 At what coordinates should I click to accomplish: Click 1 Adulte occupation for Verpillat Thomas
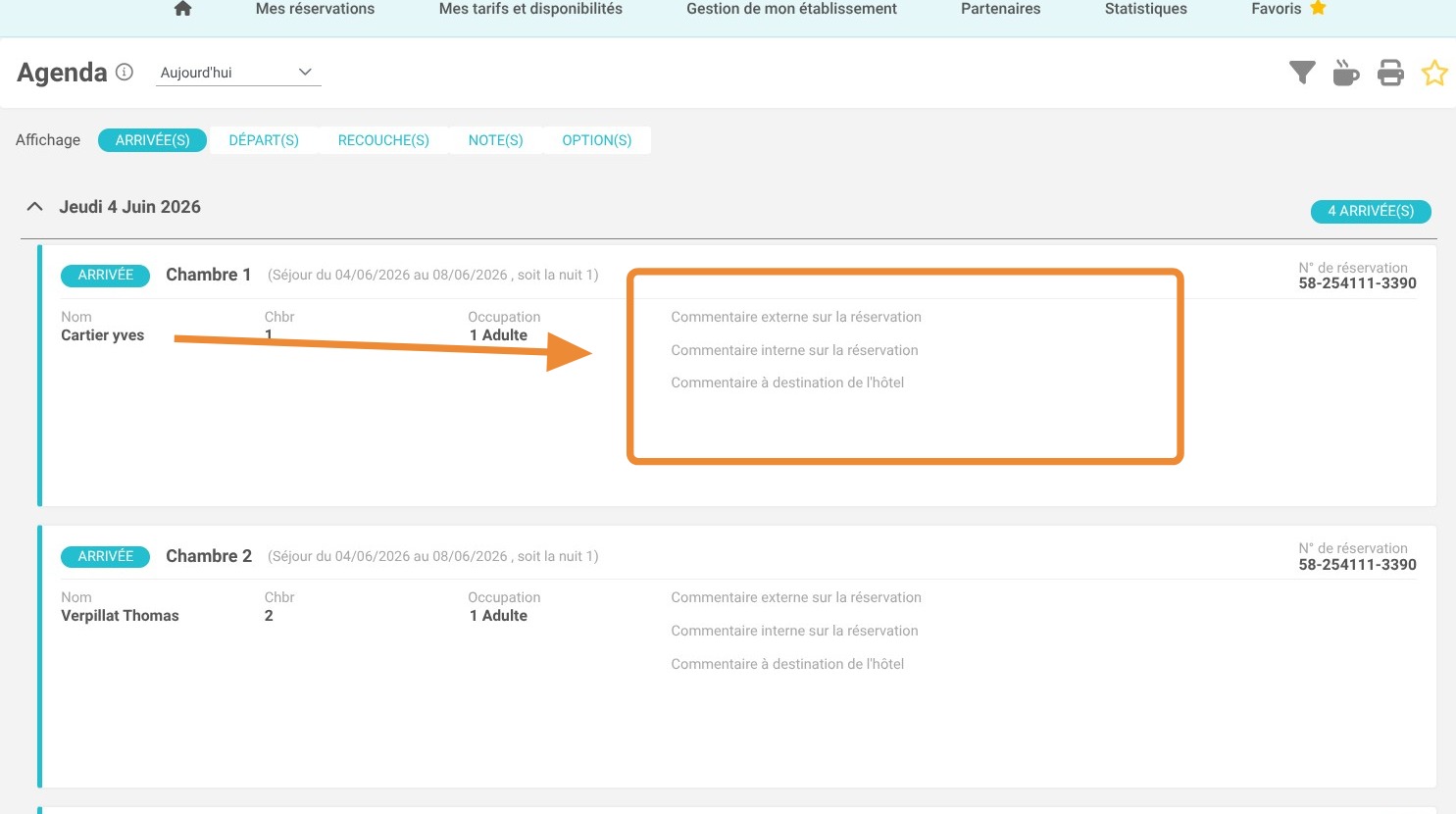498,616
